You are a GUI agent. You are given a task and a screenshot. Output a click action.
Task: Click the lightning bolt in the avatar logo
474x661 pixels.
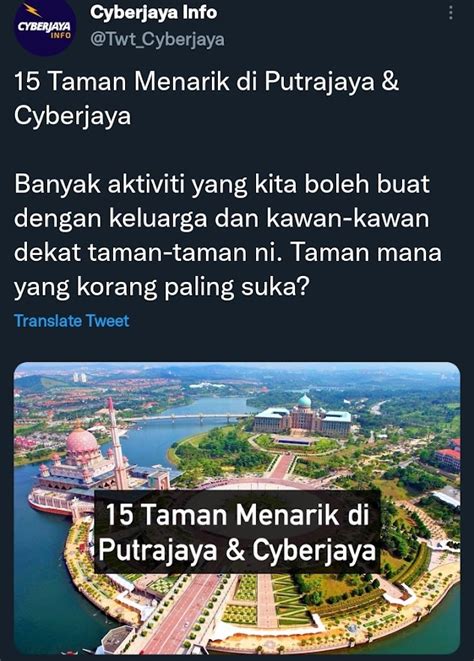[x=31, y=9]
